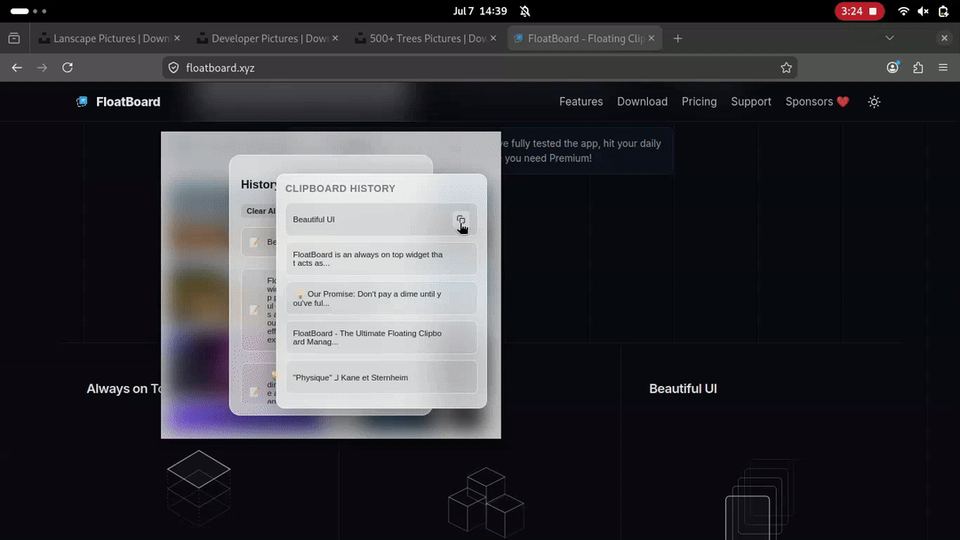Open the Pricing page link
Screen dimensions: 960x540
click(699, 102)
